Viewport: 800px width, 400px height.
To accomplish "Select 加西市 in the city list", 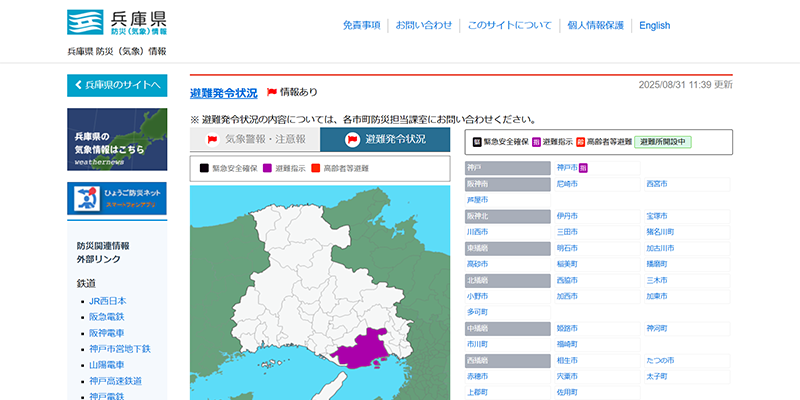I will tap(567, 296).
